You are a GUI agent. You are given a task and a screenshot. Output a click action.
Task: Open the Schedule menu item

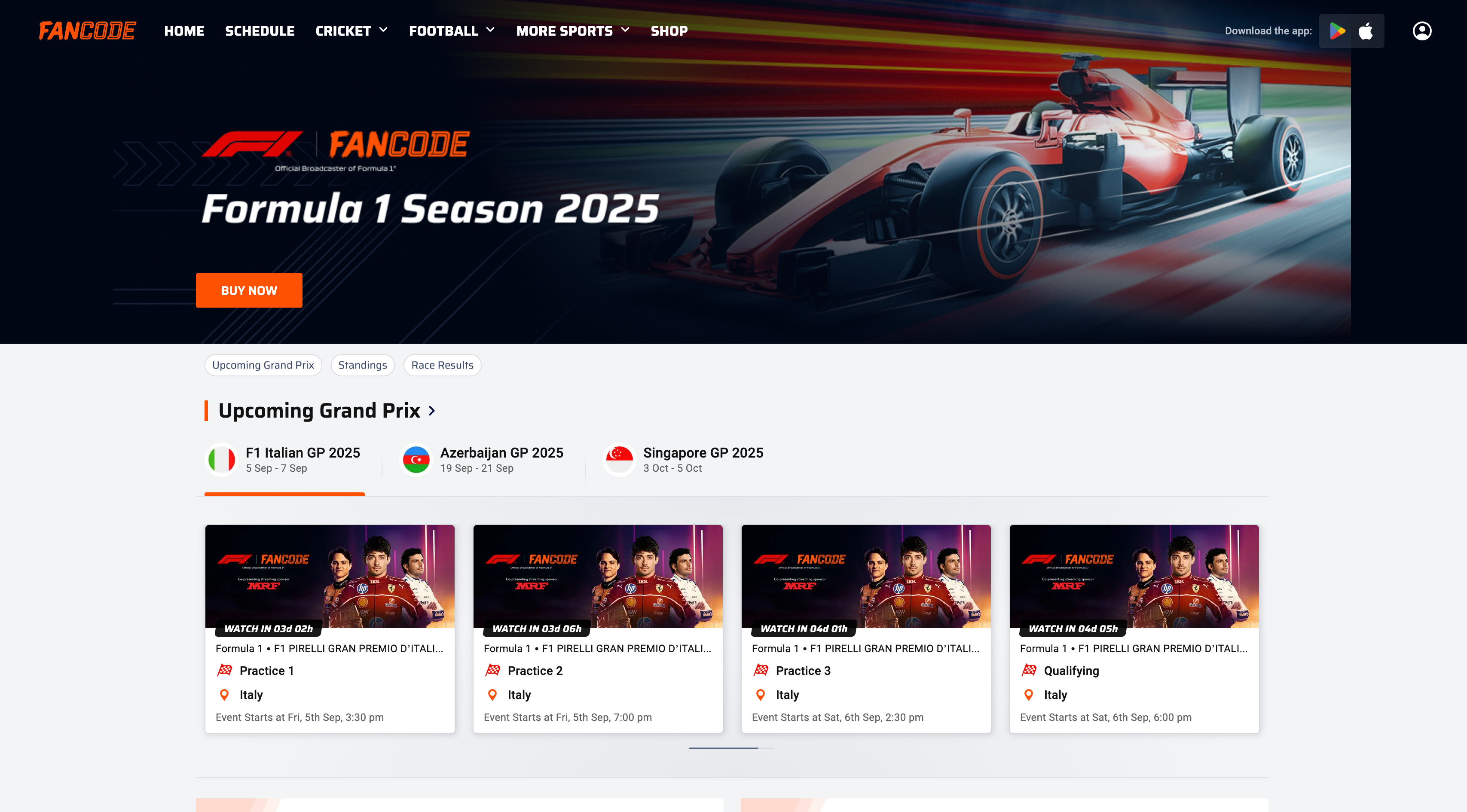[260, 31]
